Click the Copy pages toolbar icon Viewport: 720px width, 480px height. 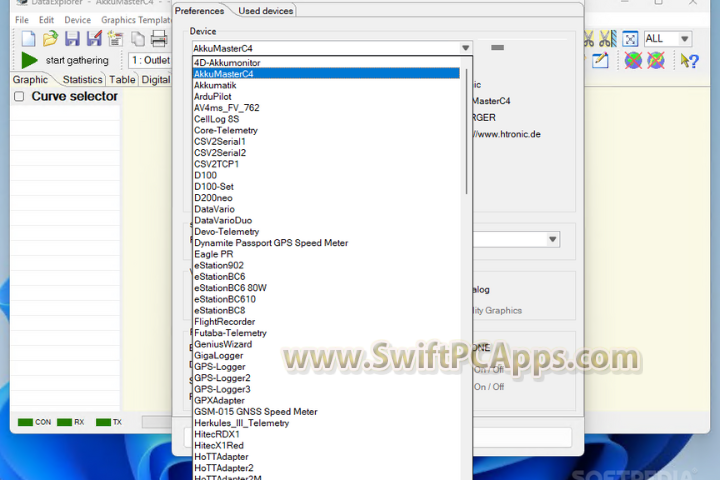tap(137, 39)
